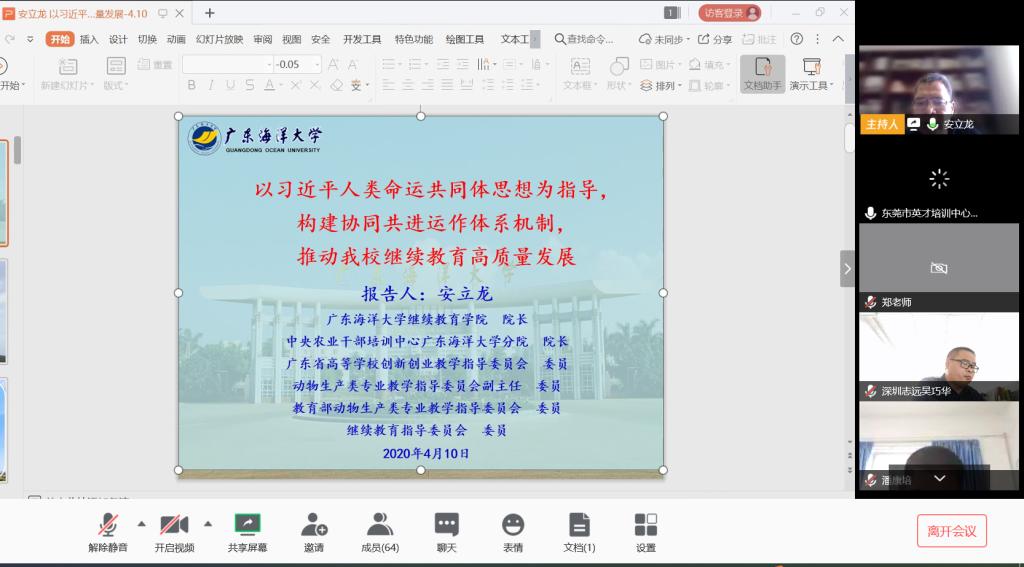Screen dimensions: 1024x567
Task: Expand video options arrow beside 开启视频
Action: 208,523
